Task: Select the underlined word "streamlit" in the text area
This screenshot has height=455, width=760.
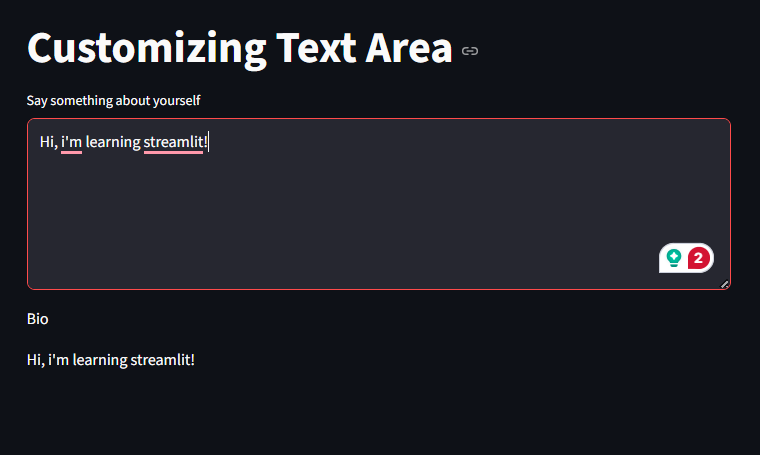Action: click(173, 142)
